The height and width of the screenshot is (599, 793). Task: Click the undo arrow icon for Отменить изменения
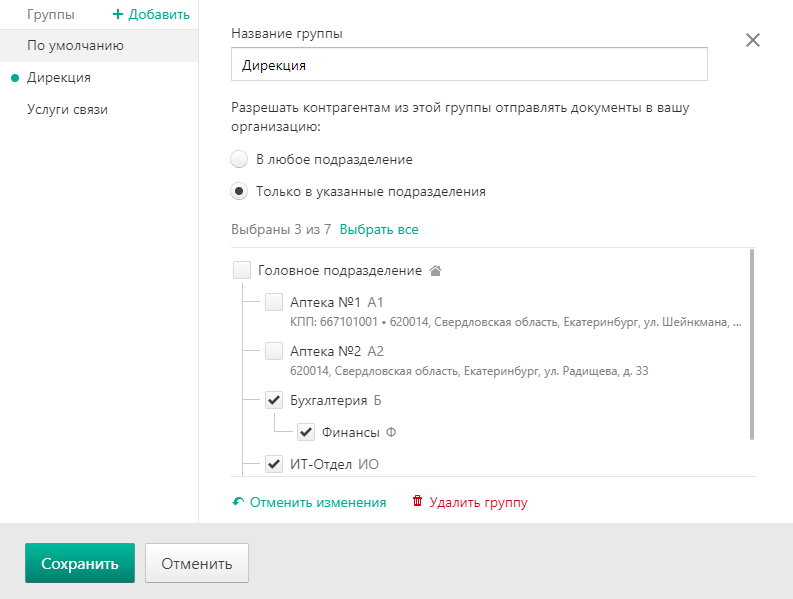[x=238, y=502]
